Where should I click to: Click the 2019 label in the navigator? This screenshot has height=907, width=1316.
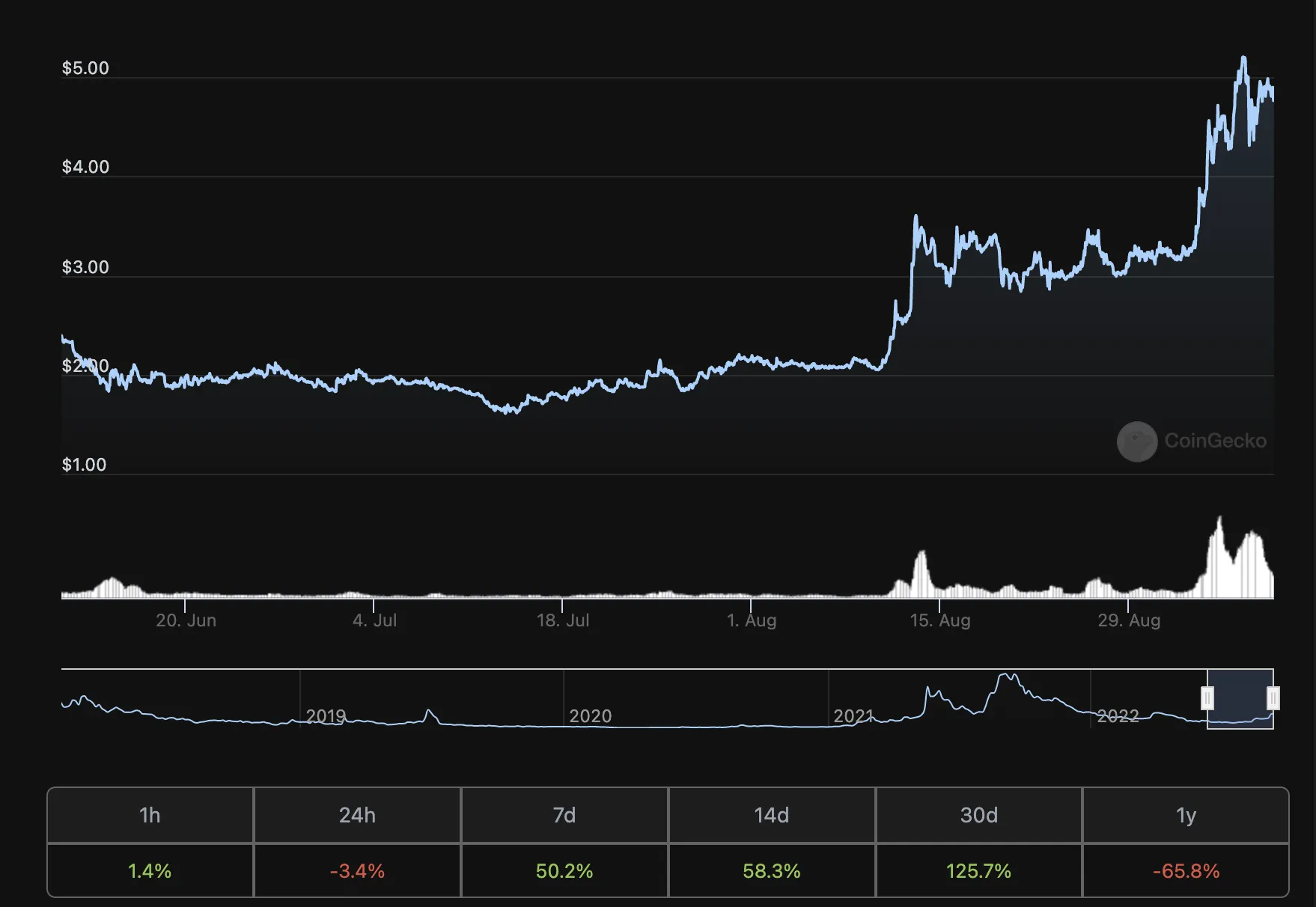tap(326, 716)
